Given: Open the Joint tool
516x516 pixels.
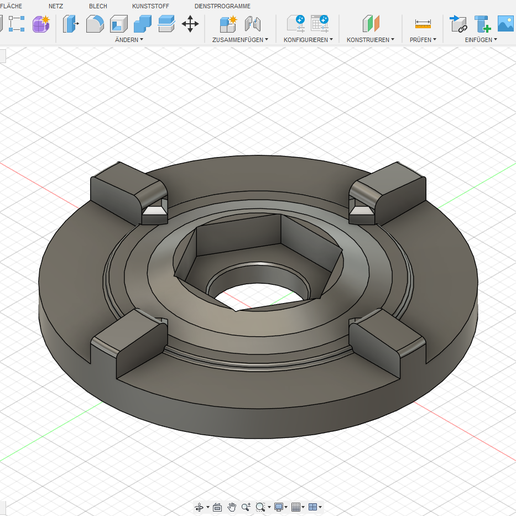Looking at the screenshot, I should click(x=253, y=24).
